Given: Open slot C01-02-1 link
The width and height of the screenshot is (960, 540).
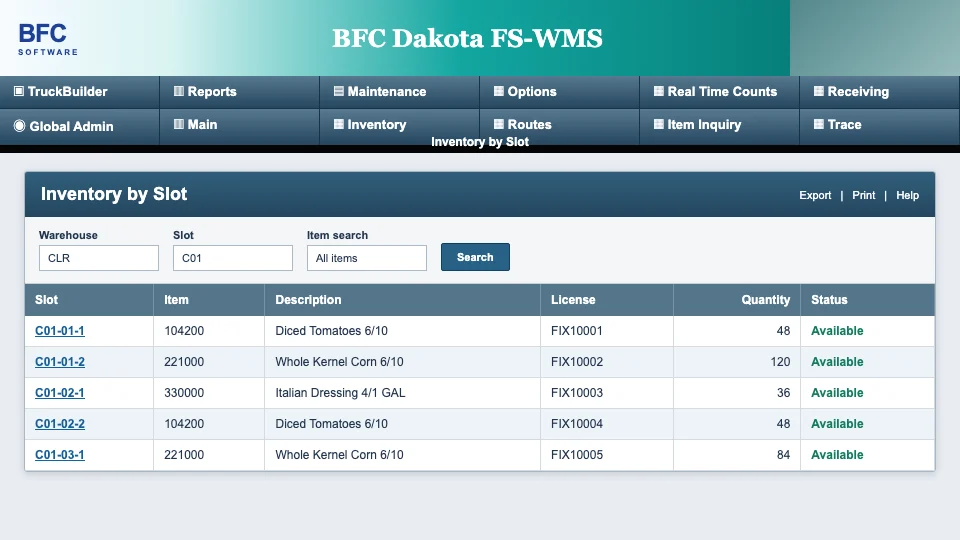Looking at the screenshot, I should pyautogui.click(x=60, y=392).
